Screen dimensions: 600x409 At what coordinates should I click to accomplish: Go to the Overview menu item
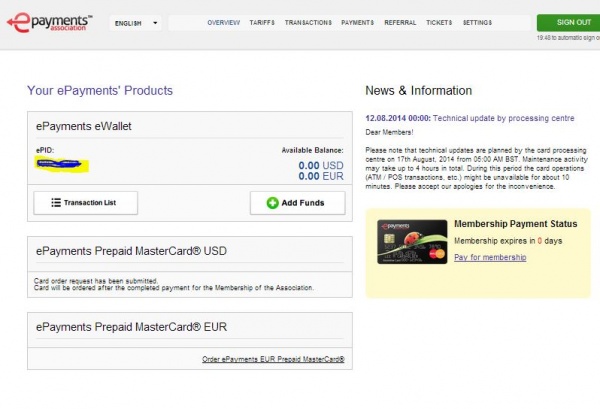click(x=223, y=23)
